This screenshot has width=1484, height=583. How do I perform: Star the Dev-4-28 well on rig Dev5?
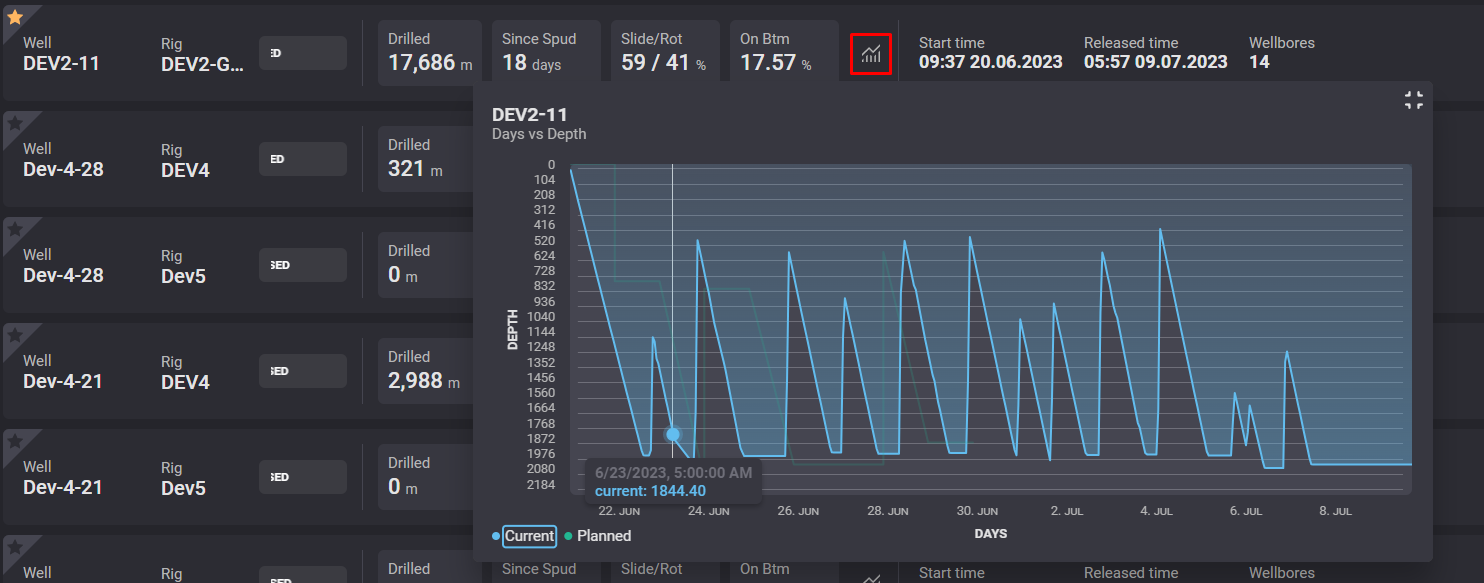pos(14,229)
